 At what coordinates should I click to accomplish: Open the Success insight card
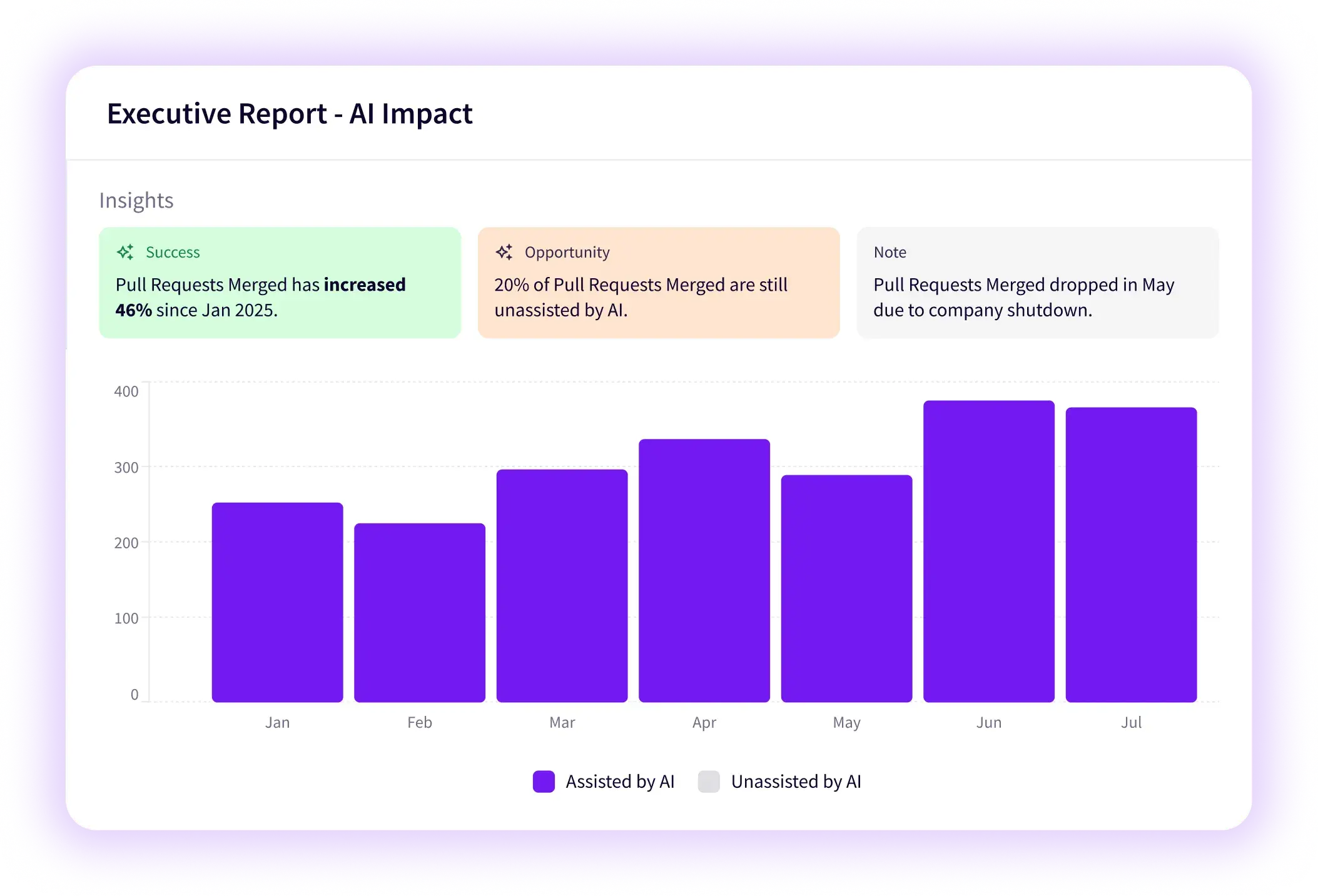pyautogui.click(x=280, y=282)
